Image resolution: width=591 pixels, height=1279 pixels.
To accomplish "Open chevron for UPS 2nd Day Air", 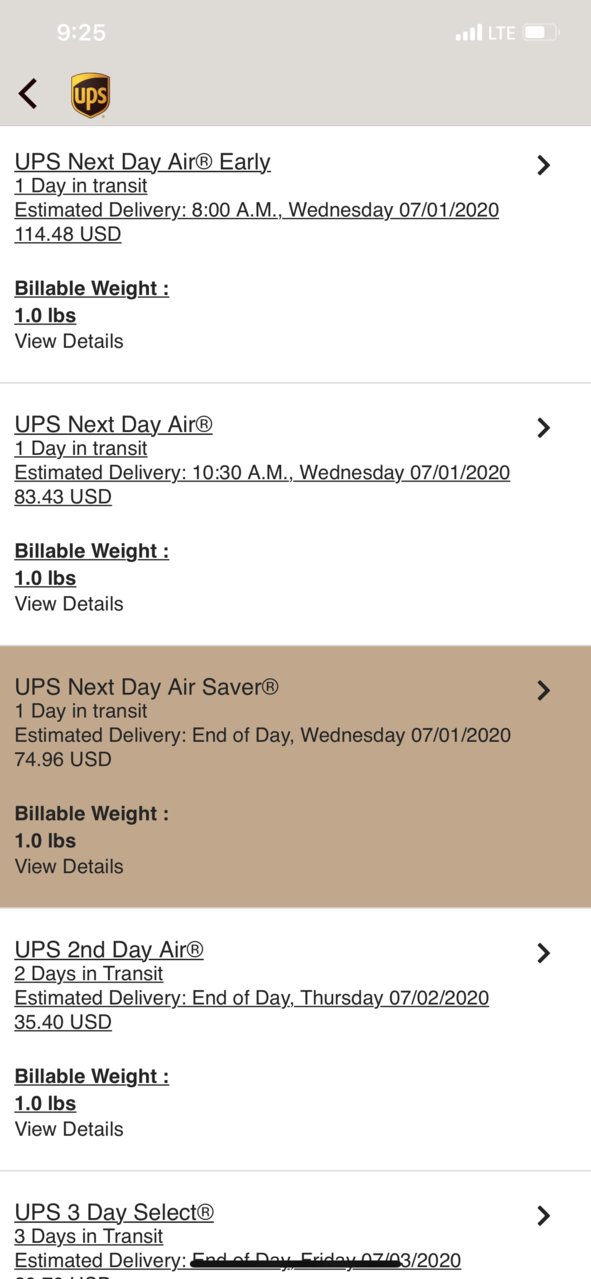I will pyautogui.click(x=543, y=953).
